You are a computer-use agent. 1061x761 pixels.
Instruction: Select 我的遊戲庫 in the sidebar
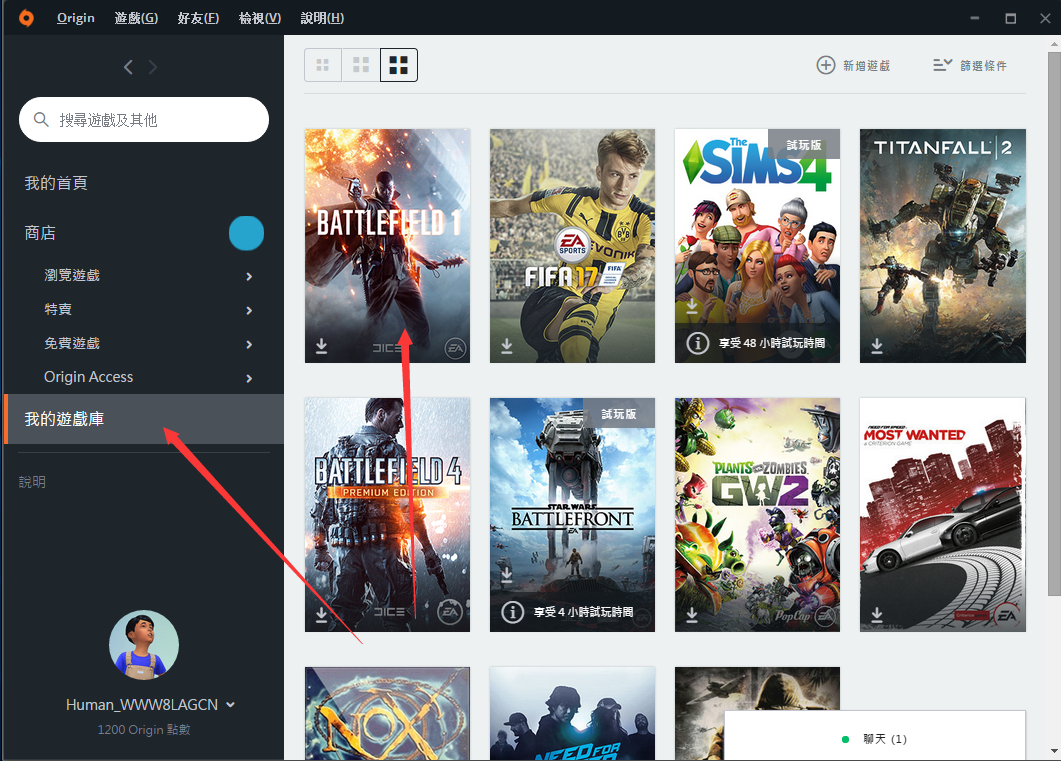pyautogui.click(x=144, y=419)
